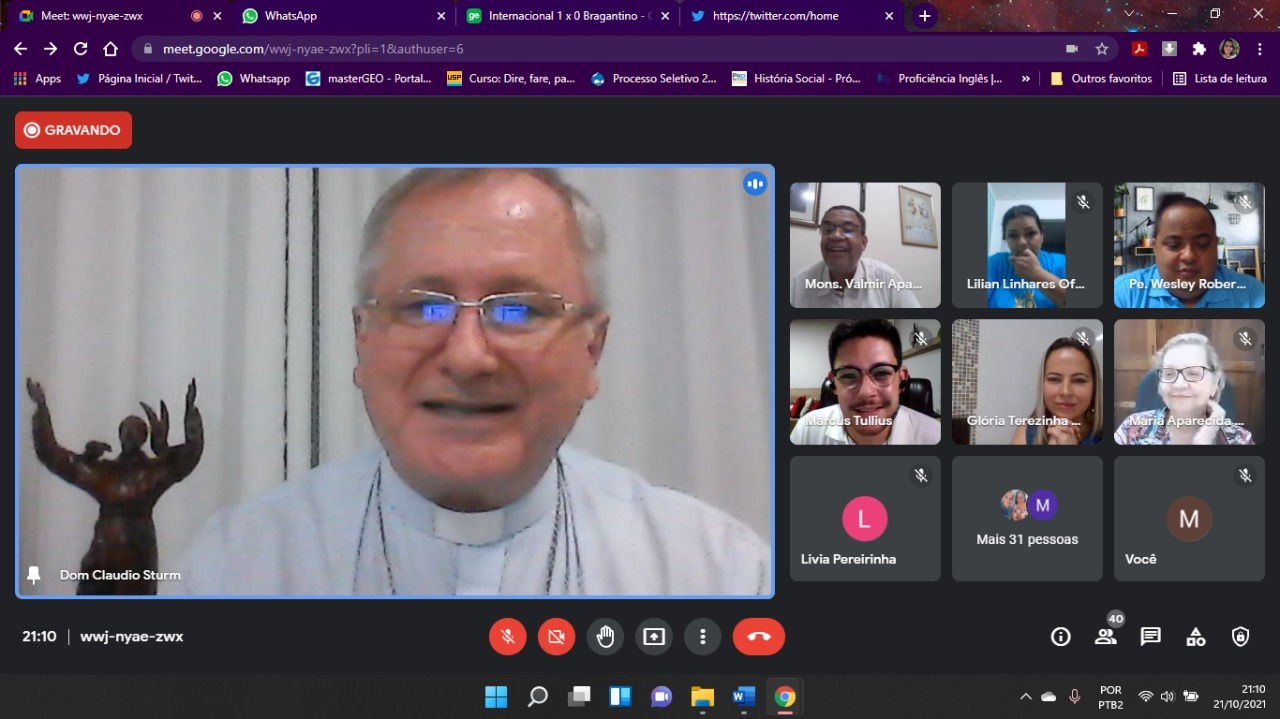Click the present screen button
The height and width of the screenshot is (719, 1280).
[x=654, y=637]
